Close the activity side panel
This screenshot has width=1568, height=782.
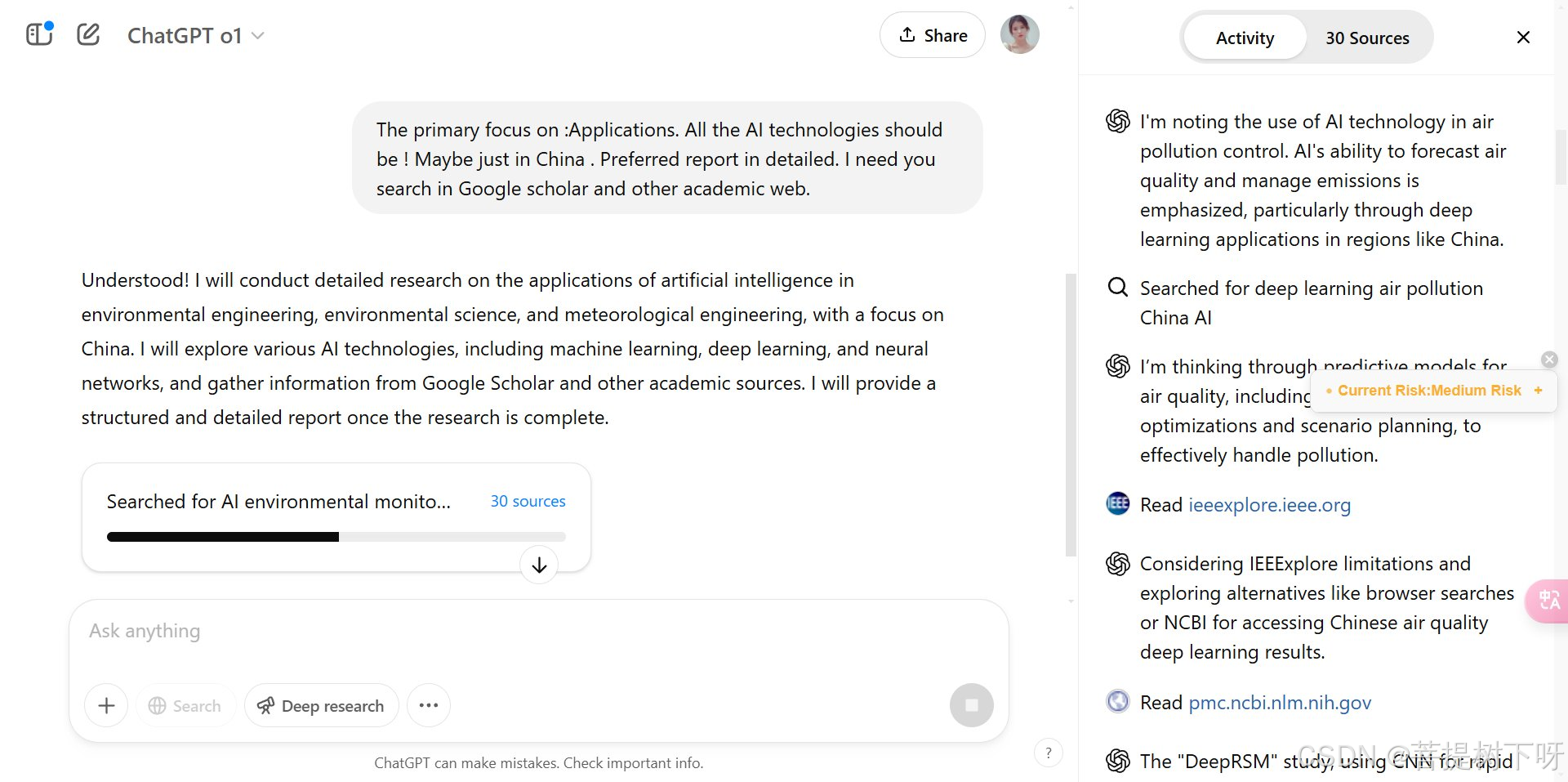click(x=1522, y=38)
